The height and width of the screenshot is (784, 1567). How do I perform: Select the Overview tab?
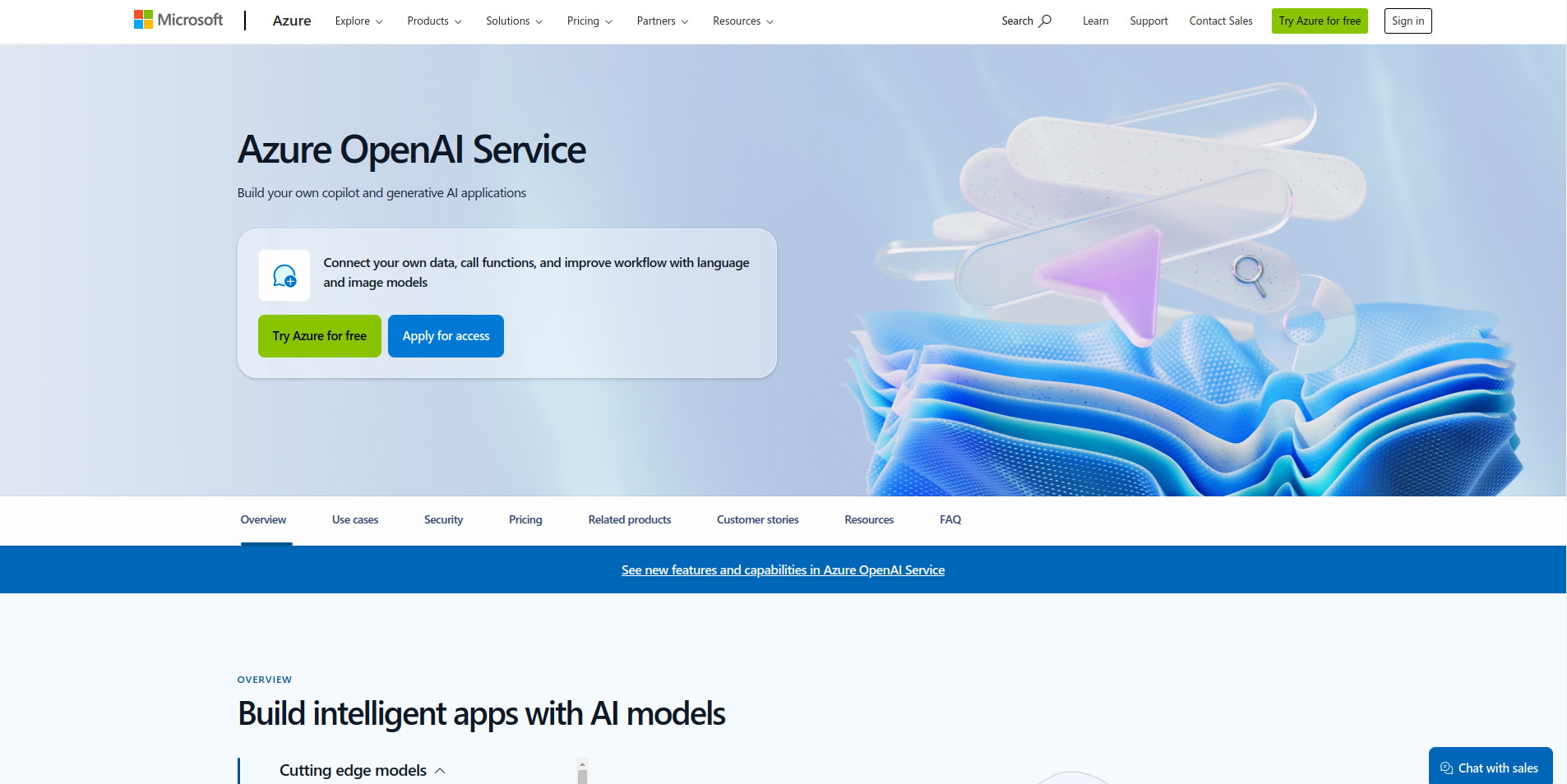(x=263, y=520)
